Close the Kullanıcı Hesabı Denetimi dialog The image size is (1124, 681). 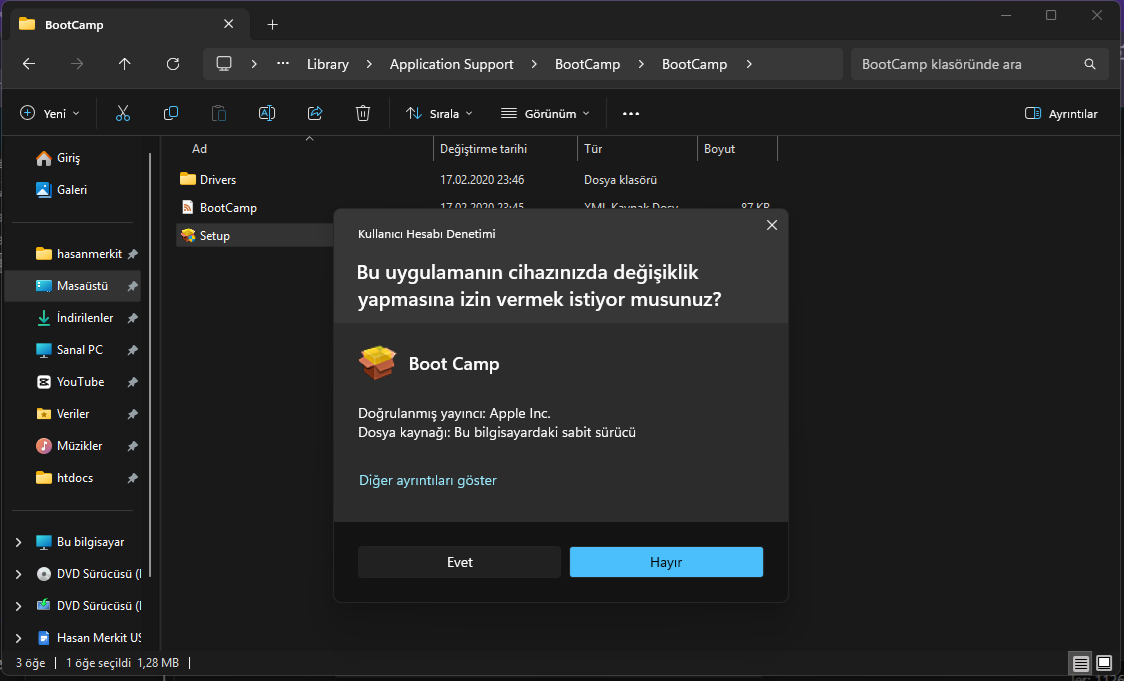772,225
